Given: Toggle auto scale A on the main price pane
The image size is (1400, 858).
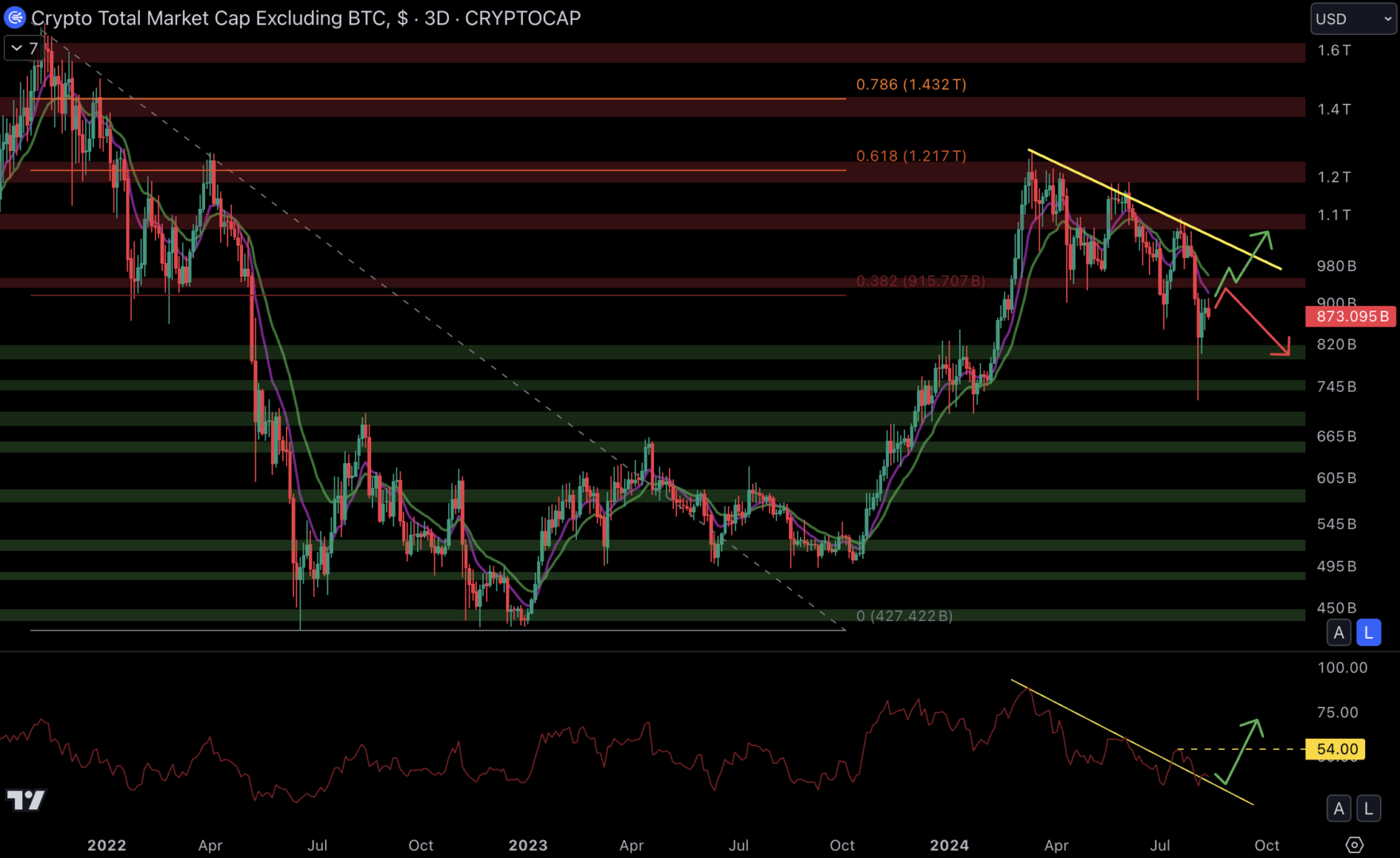Looking at the screenshot, I should click(x=1339, y=632).
